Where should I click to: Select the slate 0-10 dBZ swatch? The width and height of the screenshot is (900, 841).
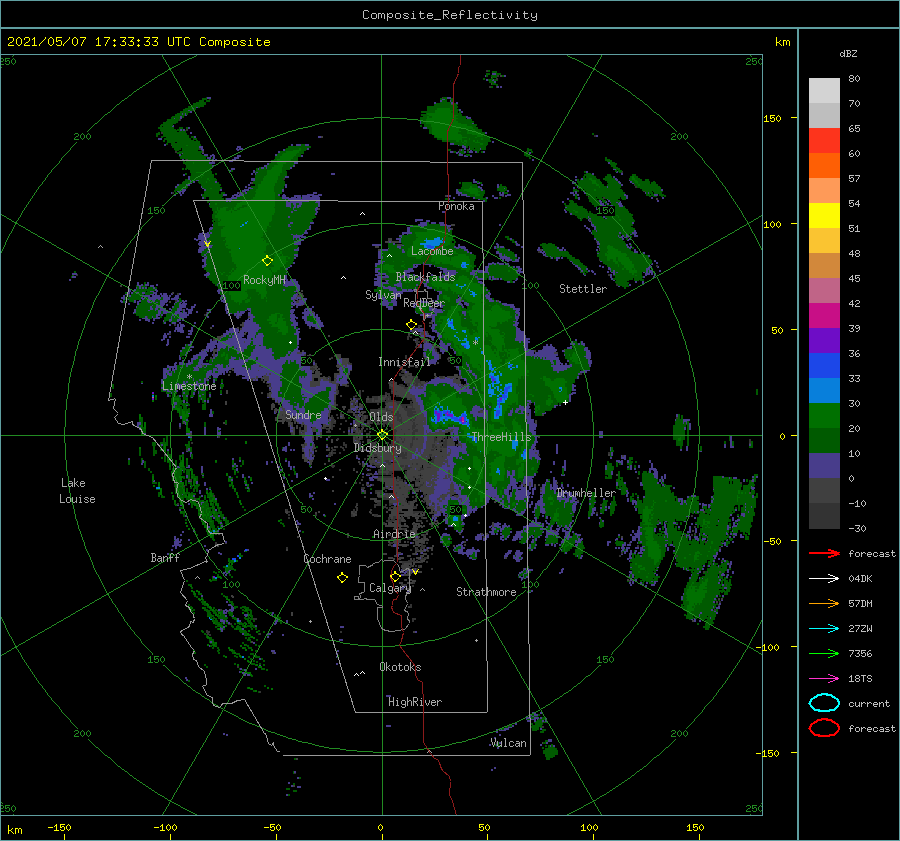coord(824,465)
